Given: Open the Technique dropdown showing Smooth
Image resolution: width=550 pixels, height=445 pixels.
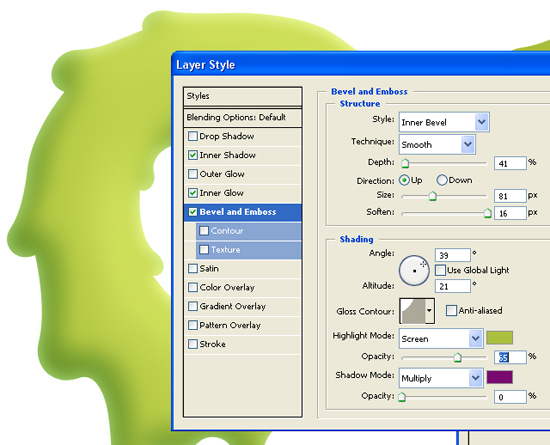Looking at the screenshot, I should (437, 144).
